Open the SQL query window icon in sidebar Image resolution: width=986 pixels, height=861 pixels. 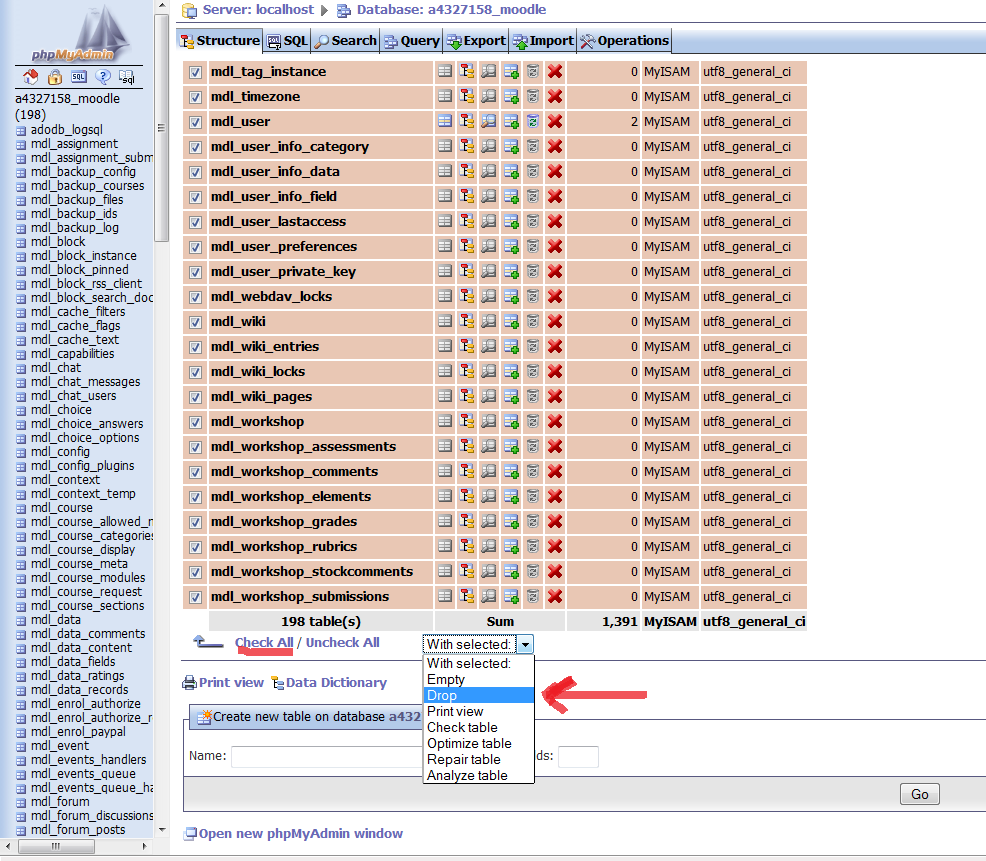79,77
